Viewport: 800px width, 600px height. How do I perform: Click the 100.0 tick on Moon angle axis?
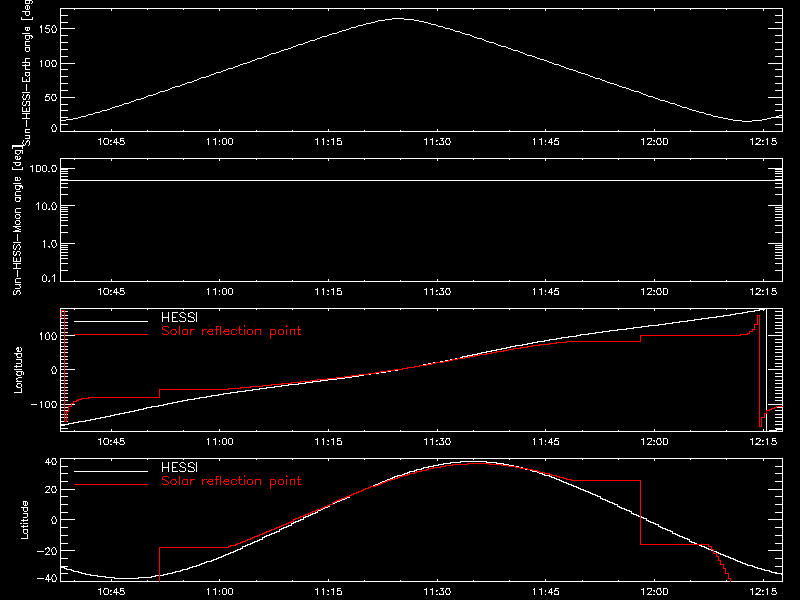pyautogui.click(x=43, y=168)
